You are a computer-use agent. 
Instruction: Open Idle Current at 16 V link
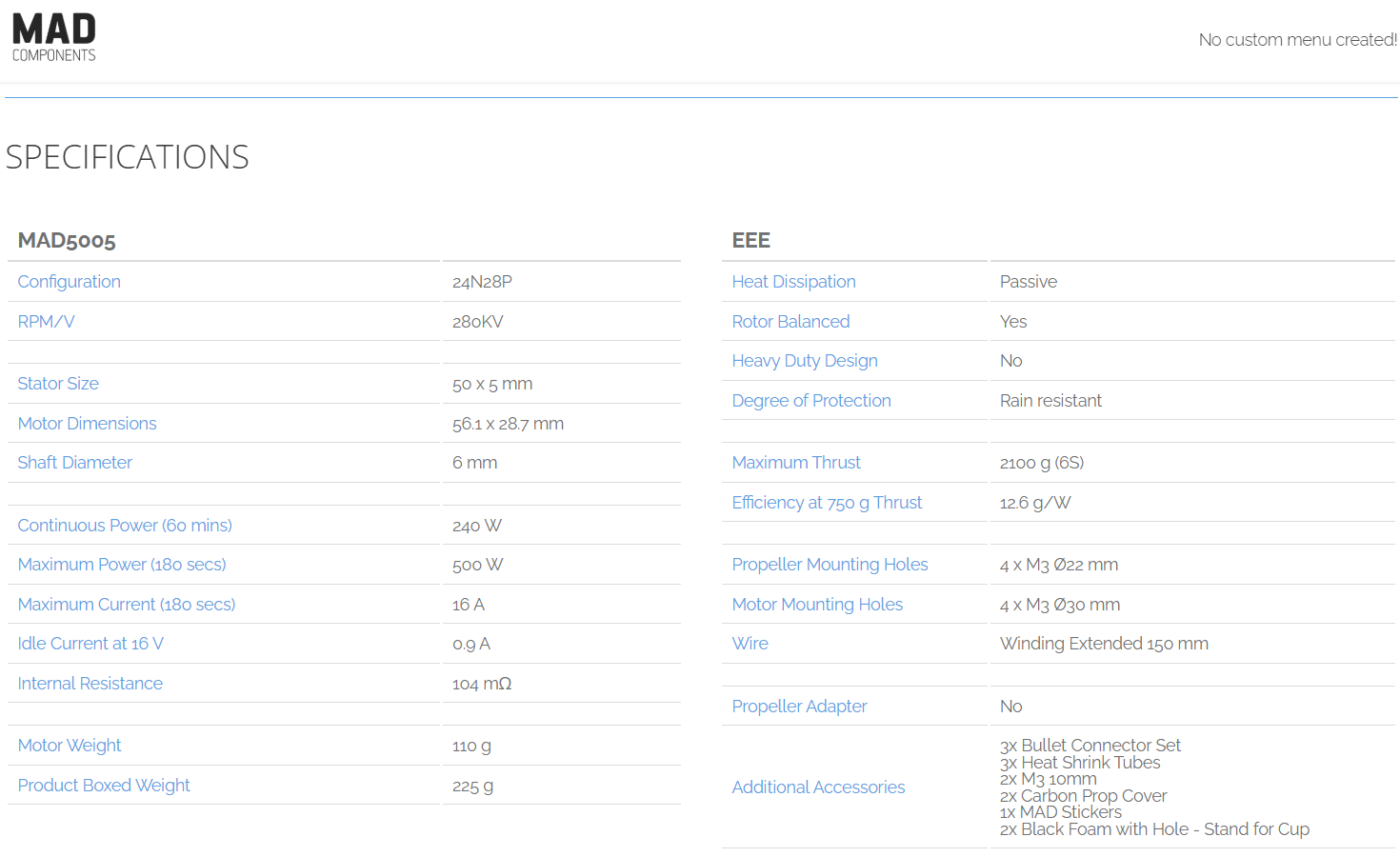(90, 644)
